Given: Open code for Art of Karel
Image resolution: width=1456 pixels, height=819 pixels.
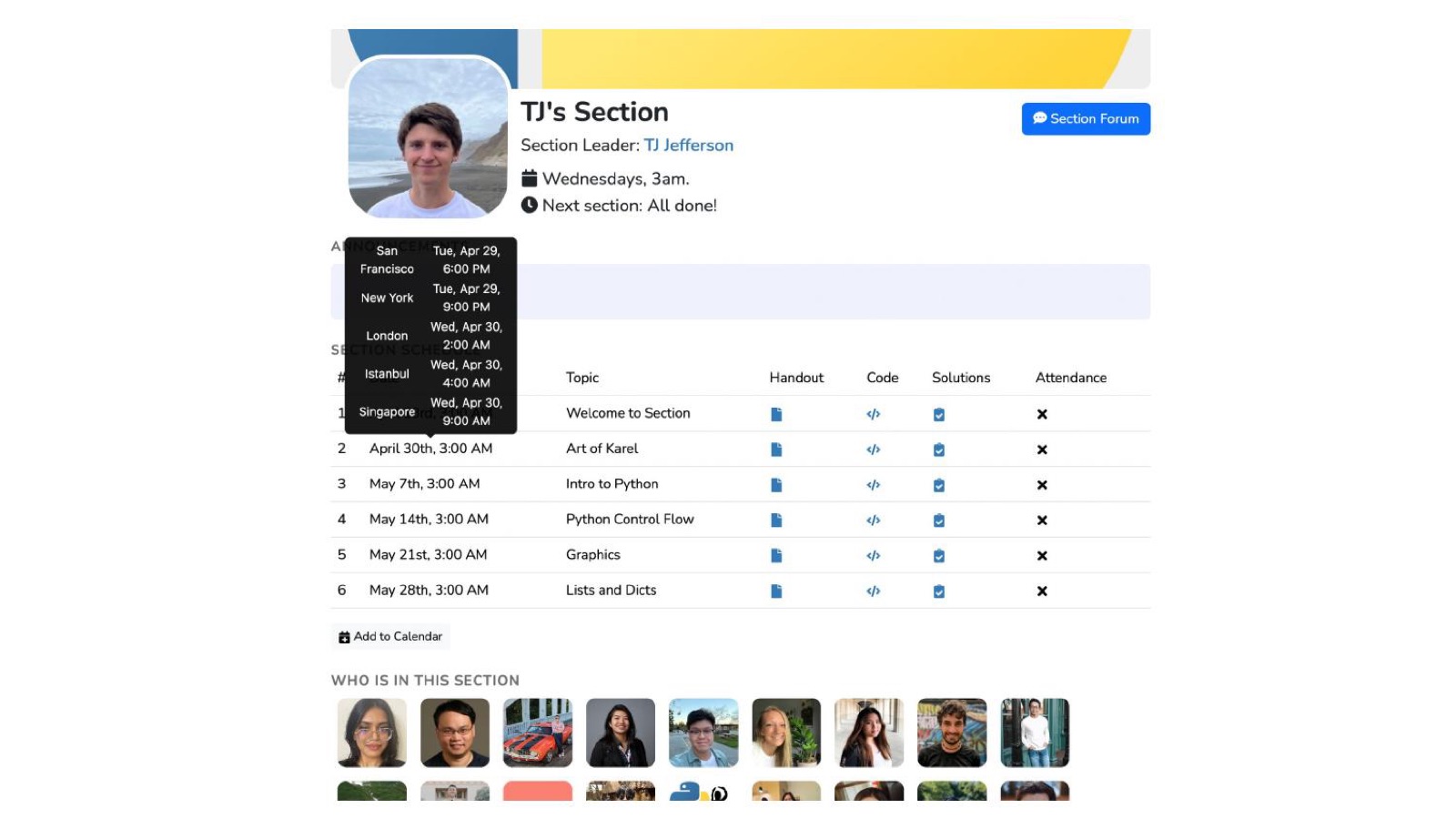Looking at the screenshot, I should pyautogui.click(x=874, y=450).
